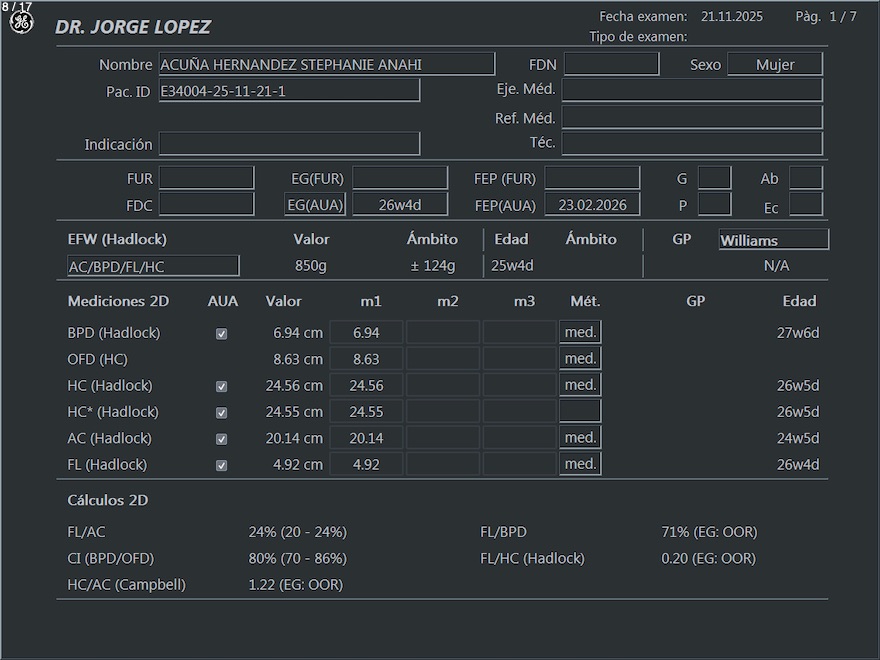
Task: Toggle the BPD (Hadlock) AUA checkbox
Action: tap(222, 334)
